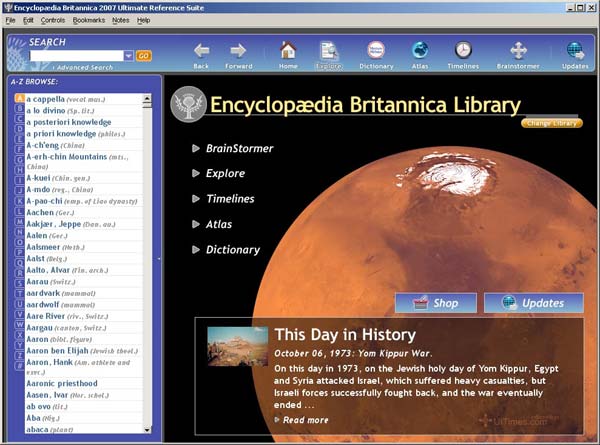Image resolution: width=600 pixels, height=445 pixels.
Task: Launch the Brainstormer toolbar icon
Action: [518, 51]
